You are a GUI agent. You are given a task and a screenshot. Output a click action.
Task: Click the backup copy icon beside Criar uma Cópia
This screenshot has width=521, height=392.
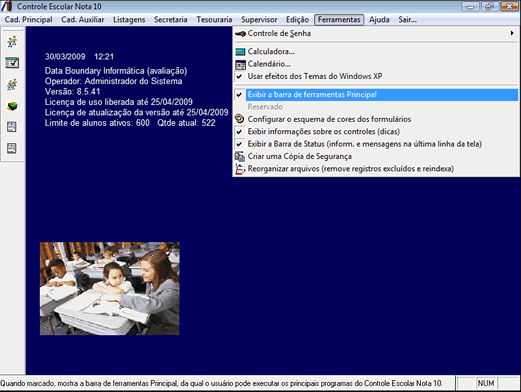(240, 156)
